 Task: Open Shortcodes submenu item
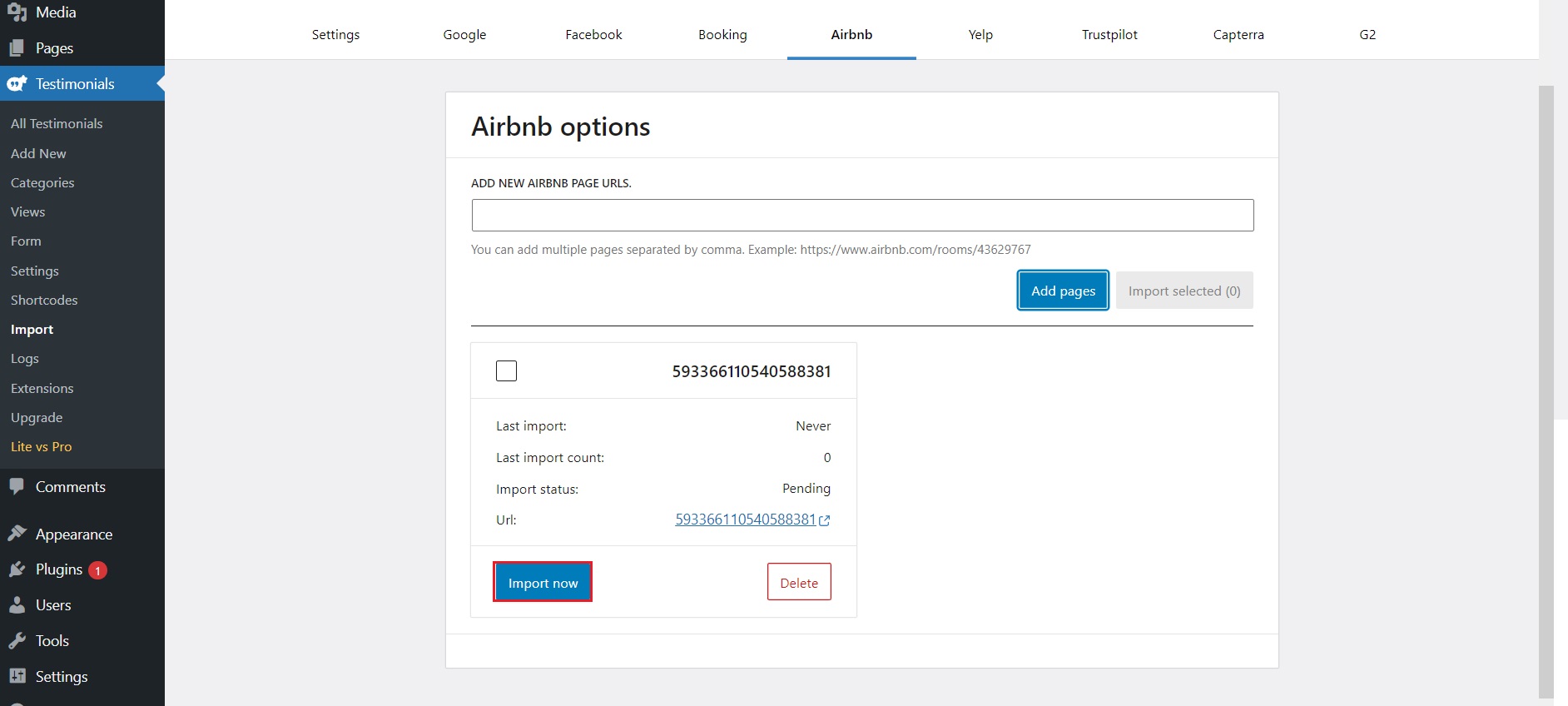44,300
